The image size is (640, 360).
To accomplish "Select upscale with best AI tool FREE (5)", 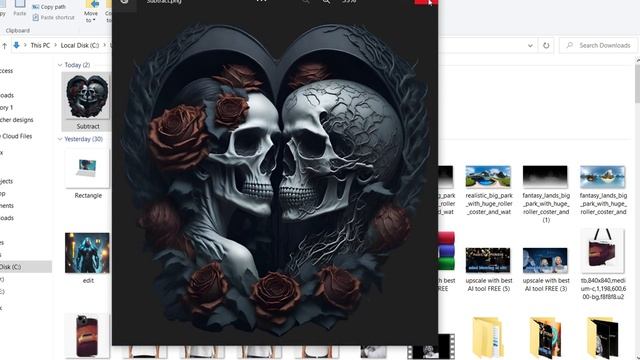I will (488, 269).
